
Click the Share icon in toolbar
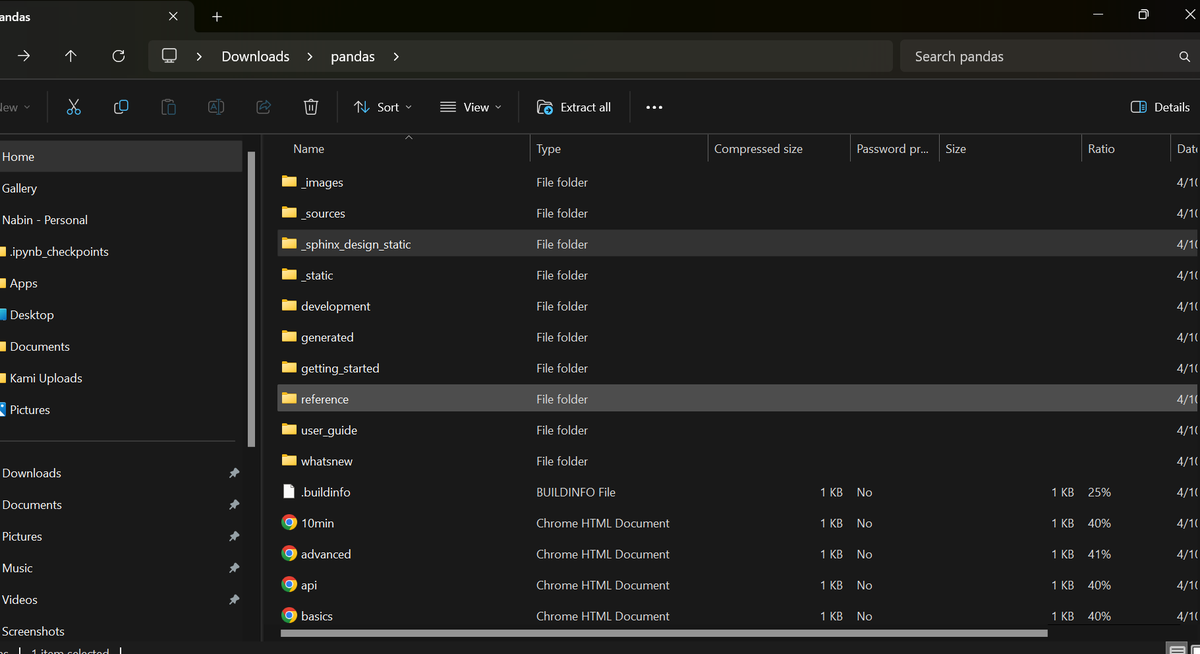(264, 107)
